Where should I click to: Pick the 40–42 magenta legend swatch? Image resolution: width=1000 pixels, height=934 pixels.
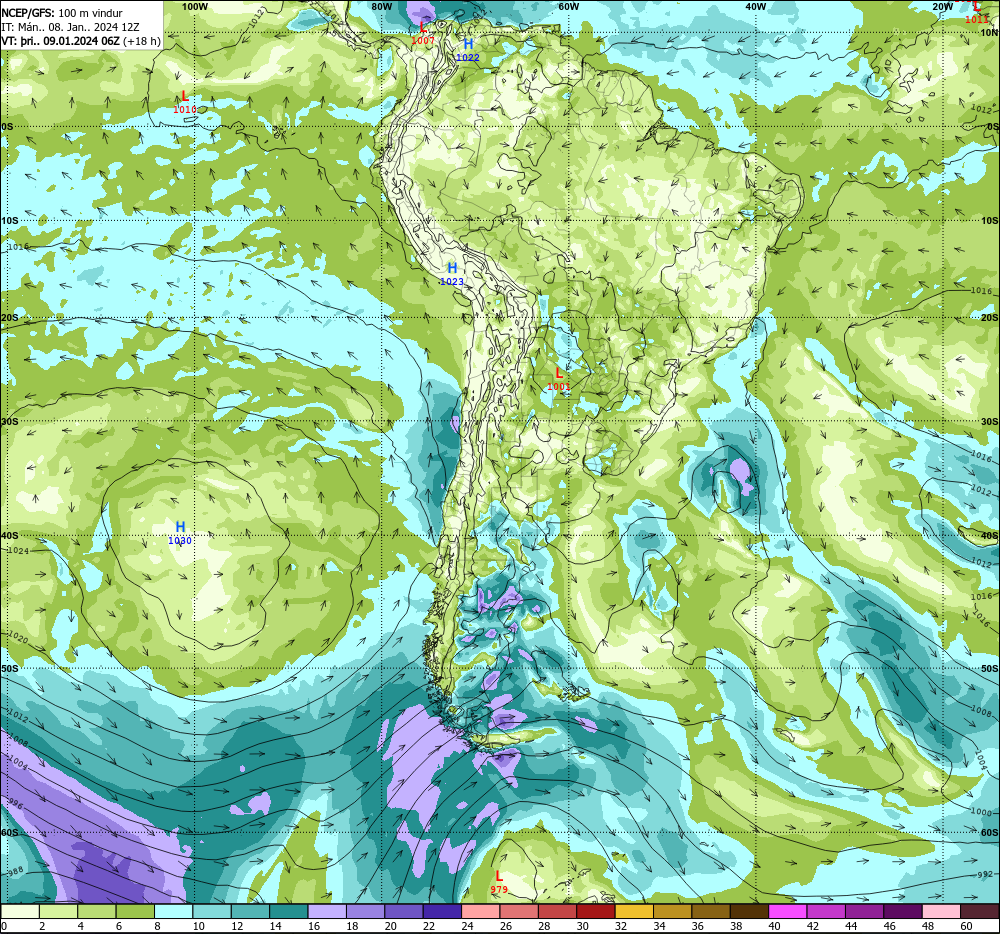coord(788,912)
